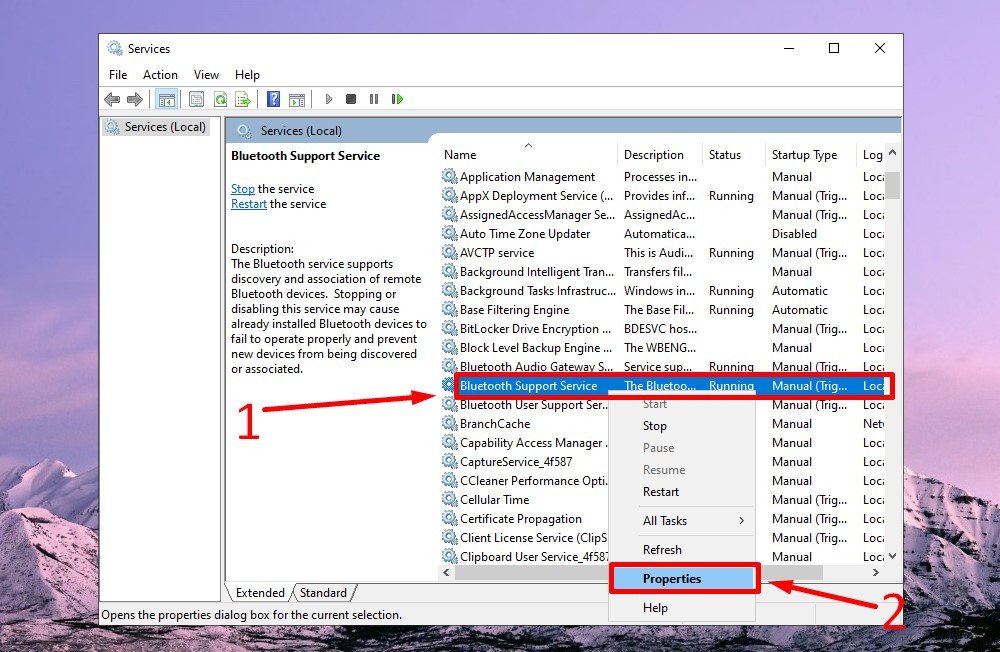Viewport: 1000px width, 652px height.
Task: Toggle the Show/Hide Console Tree icon
Action: point(166,99)
